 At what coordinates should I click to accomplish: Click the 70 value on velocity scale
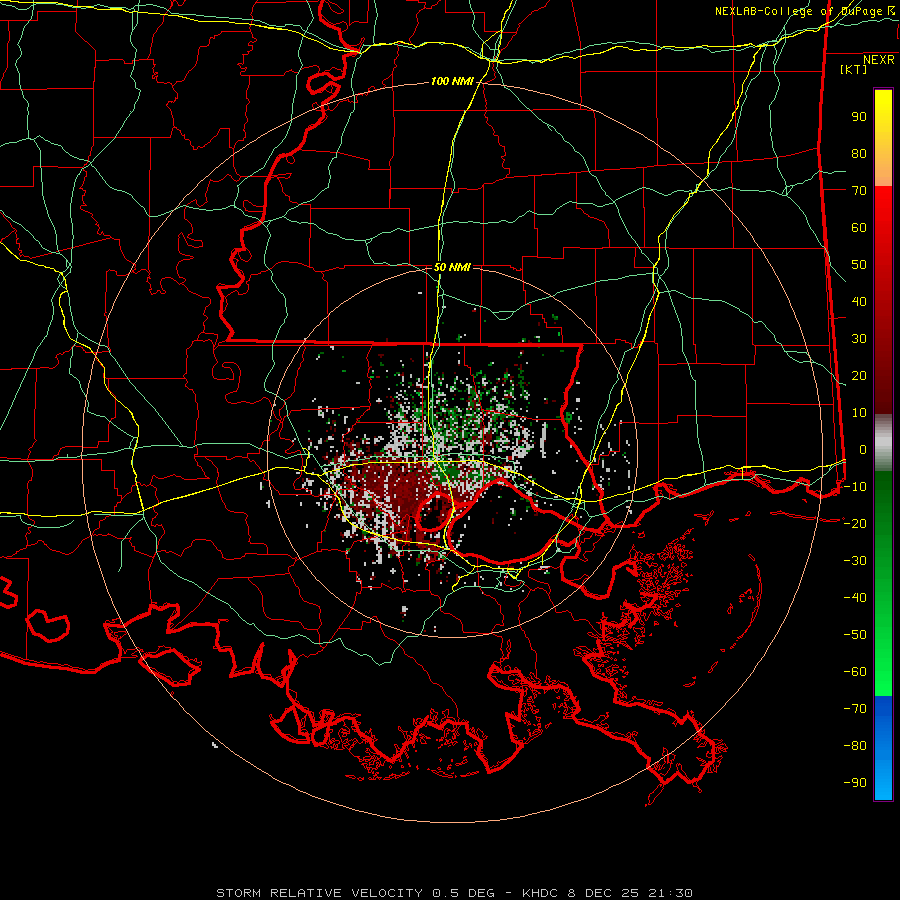click(x=859, y=191)
